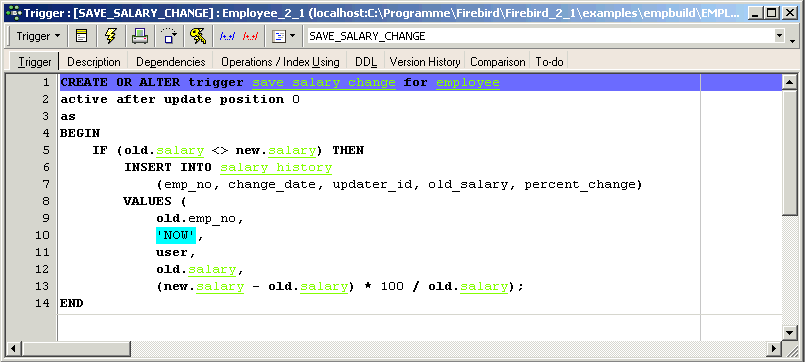
Task: Click the blue comment selection icon
Action: pos(227,36)
